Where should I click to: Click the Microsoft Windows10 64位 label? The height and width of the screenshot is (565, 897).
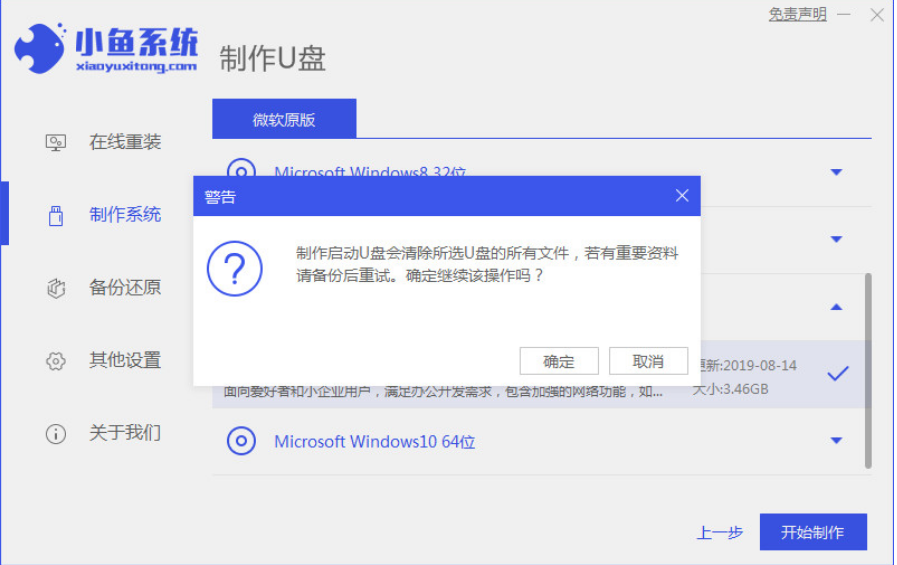tap(375, 441)
